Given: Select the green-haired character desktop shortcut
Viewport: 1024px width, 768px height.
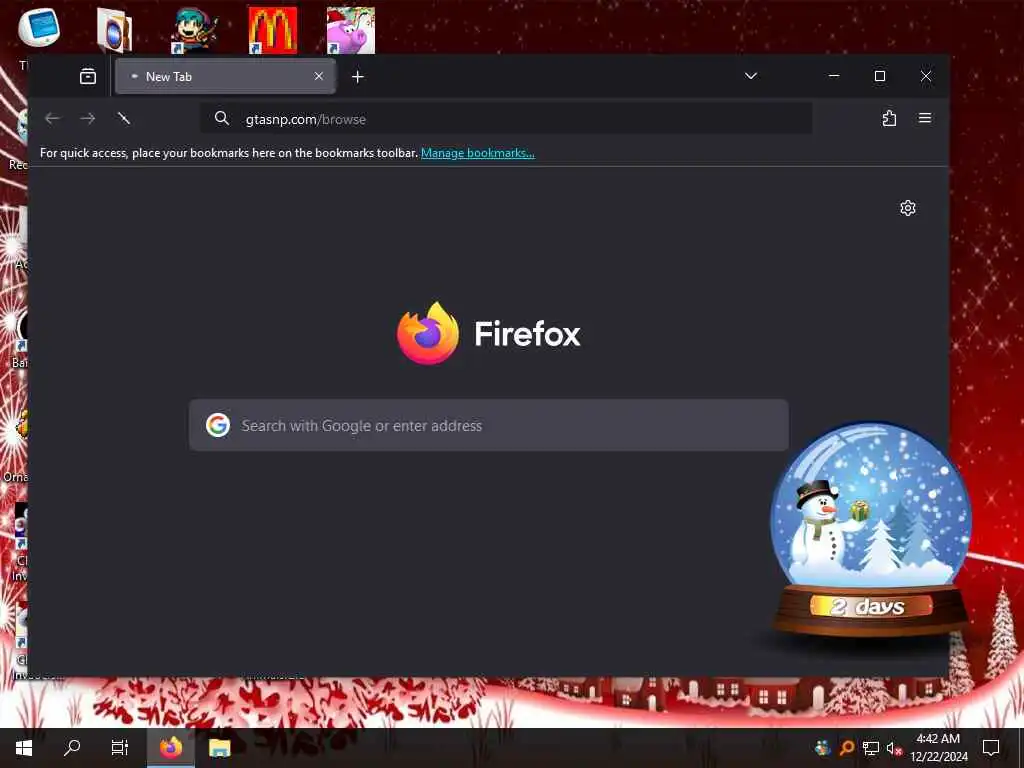Looking at the screenshot, I should point(195,30).
